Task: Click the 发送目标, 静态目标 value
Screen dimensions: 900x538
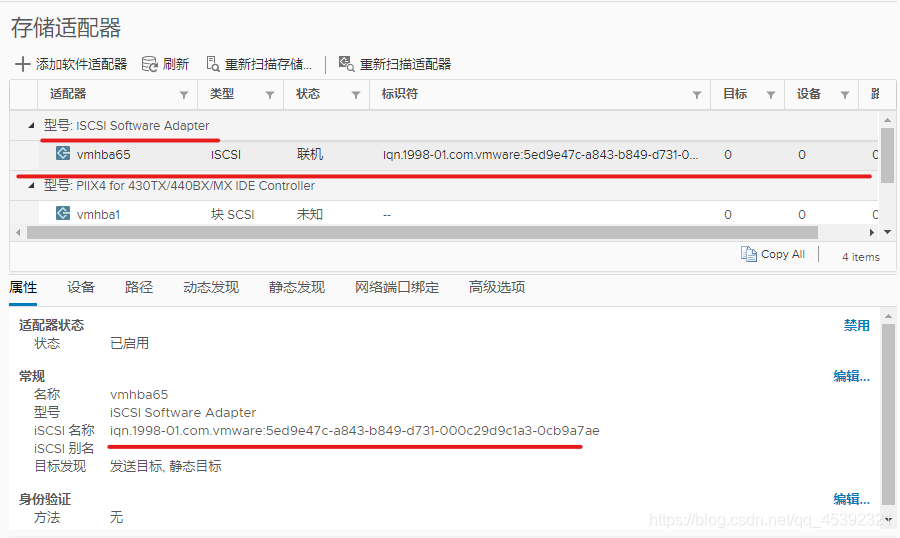Action: 166,466
